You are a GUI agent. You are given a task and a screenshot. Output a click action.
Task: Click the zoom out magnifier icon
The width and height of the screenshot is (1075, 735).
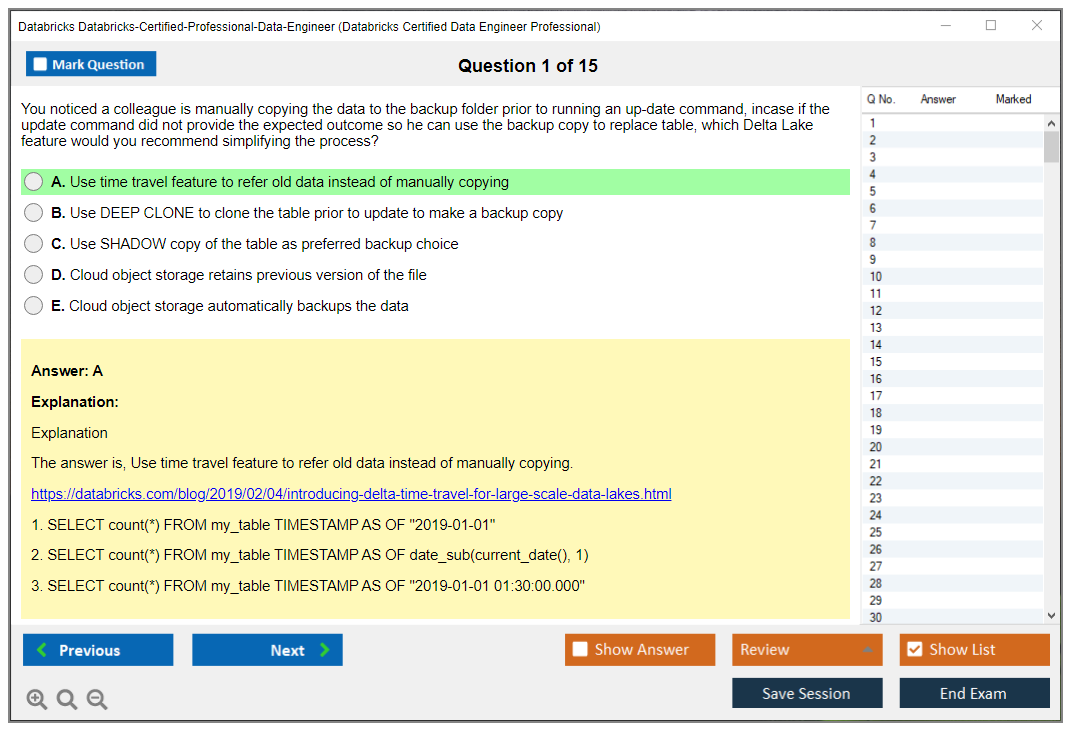[x=97, y=700]
